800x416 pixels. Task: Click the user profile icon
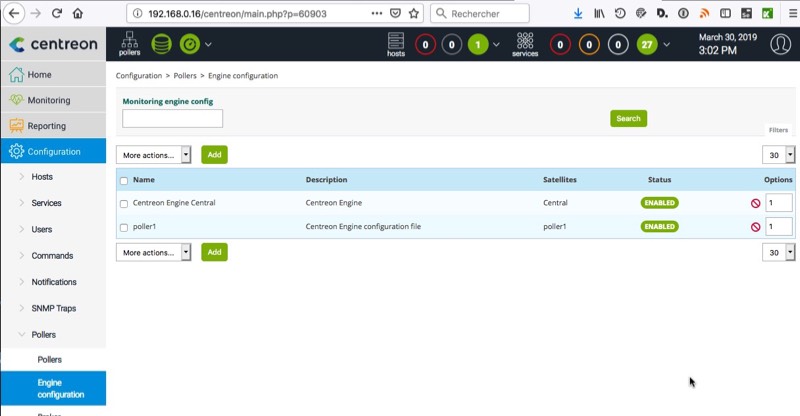click(780, 44)
